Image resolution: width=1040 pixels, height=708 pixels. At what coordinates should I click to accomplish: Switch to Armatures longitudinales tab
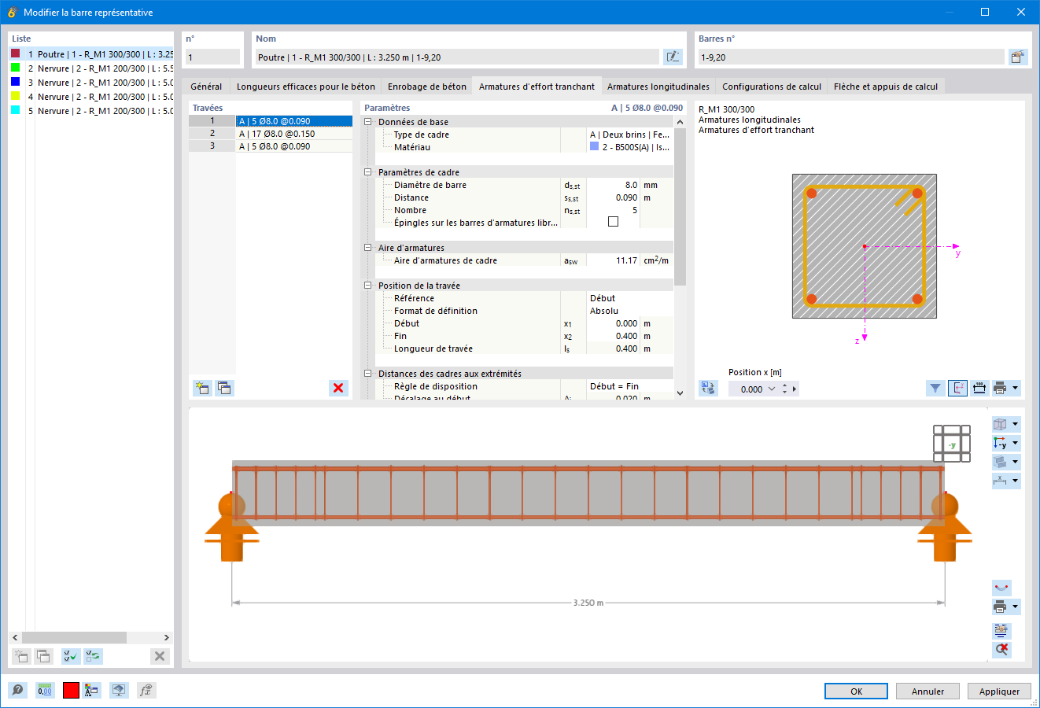pos(658,86)
